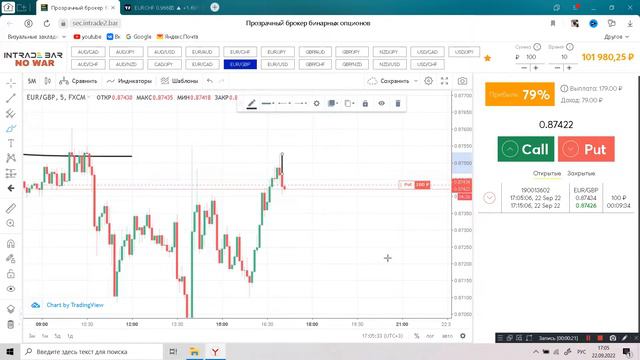Open drawing settings gear in floating toolbar
640x360 pixels.
(x=316, y=104)
